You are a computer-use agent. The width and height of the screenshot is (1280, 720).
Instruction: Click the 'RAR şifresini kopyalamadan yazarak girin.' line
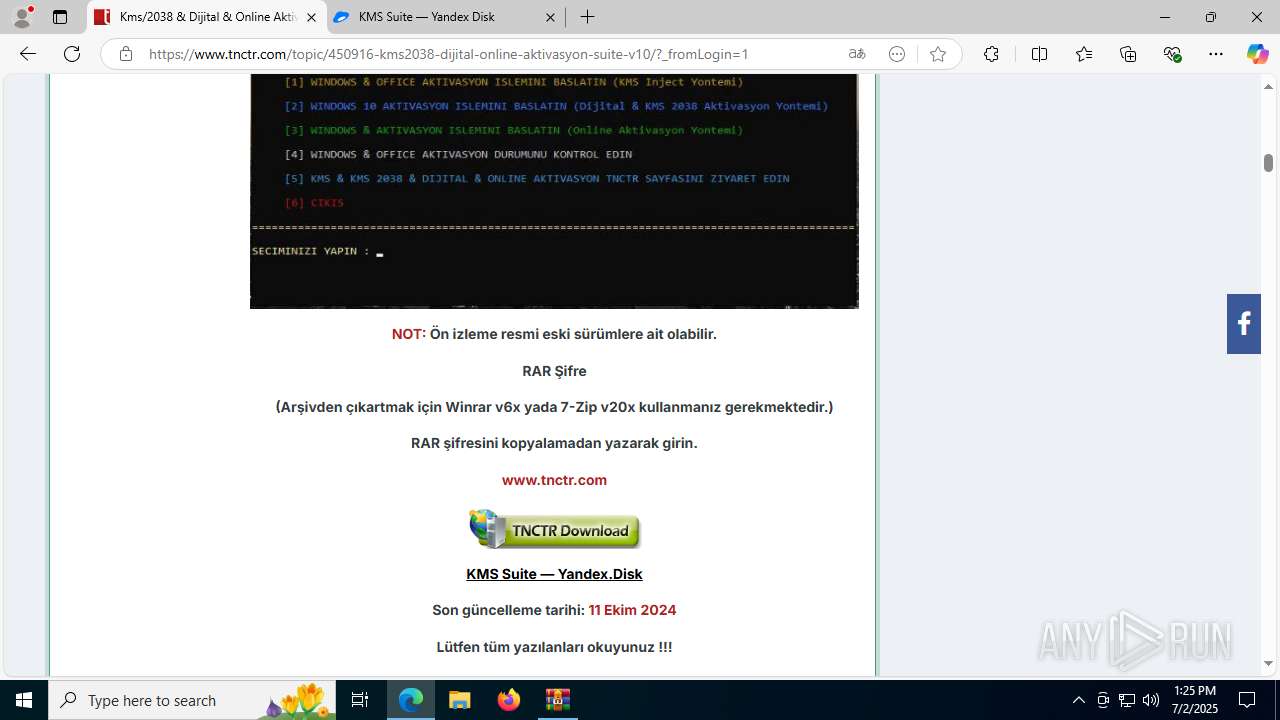pyautogui.click(x=554, y=443)
